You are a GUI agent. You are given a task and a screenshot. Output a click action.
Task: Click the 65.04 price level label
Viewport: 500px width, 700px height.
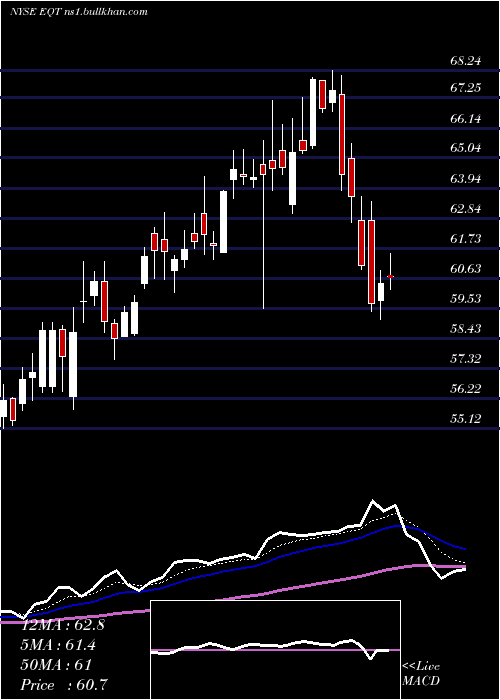click(466, 148)
